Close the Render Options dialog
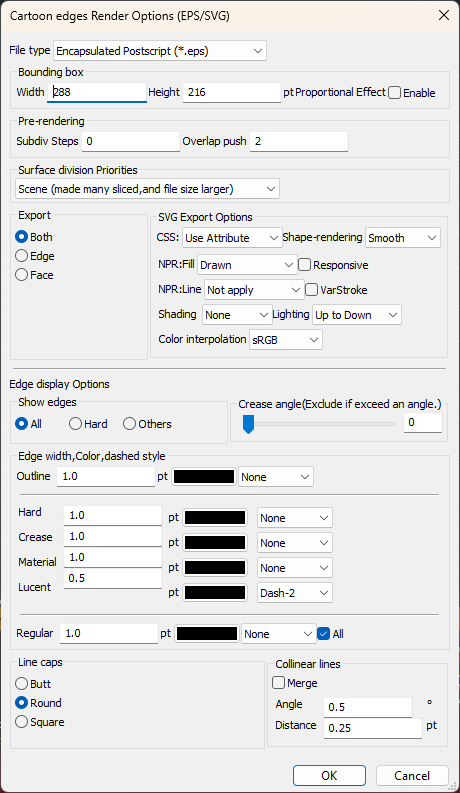Screen dimensions: 460x793 [444, 15]
